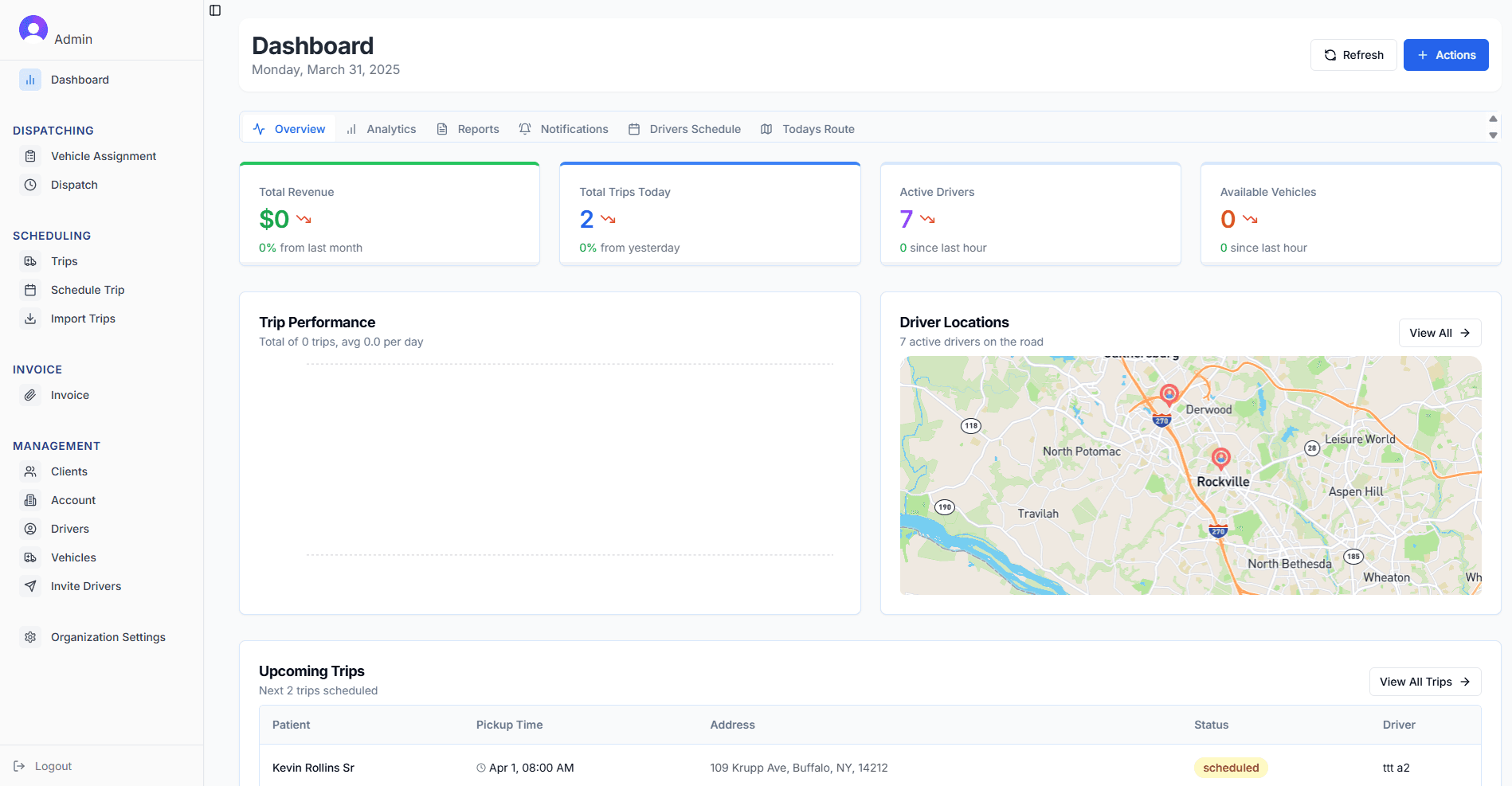Open the Actions dropdown
The image size is (1512, 786).
[x=1446, y=55]
